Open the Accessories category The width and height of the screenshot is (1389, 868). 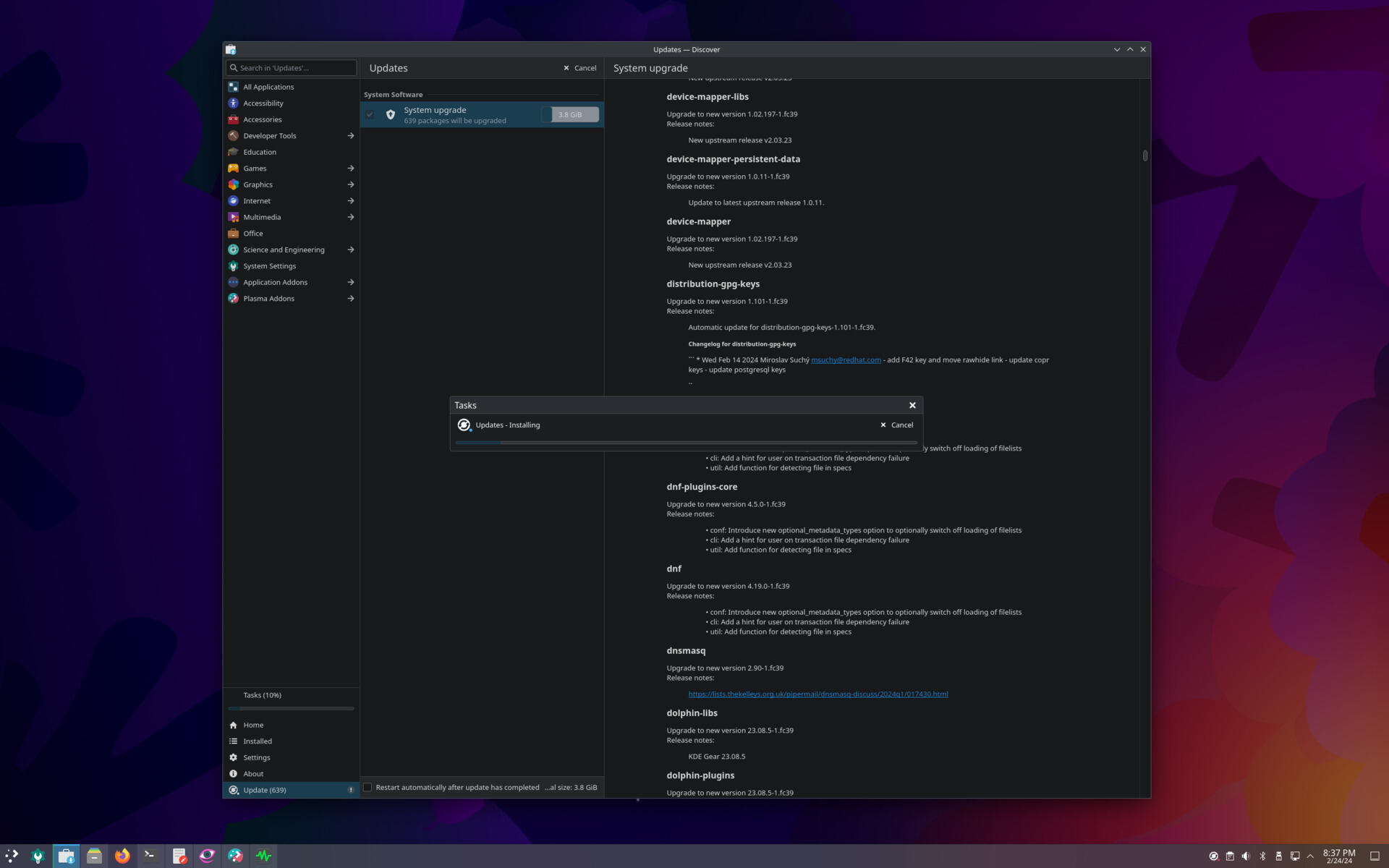tap(291, 119)
